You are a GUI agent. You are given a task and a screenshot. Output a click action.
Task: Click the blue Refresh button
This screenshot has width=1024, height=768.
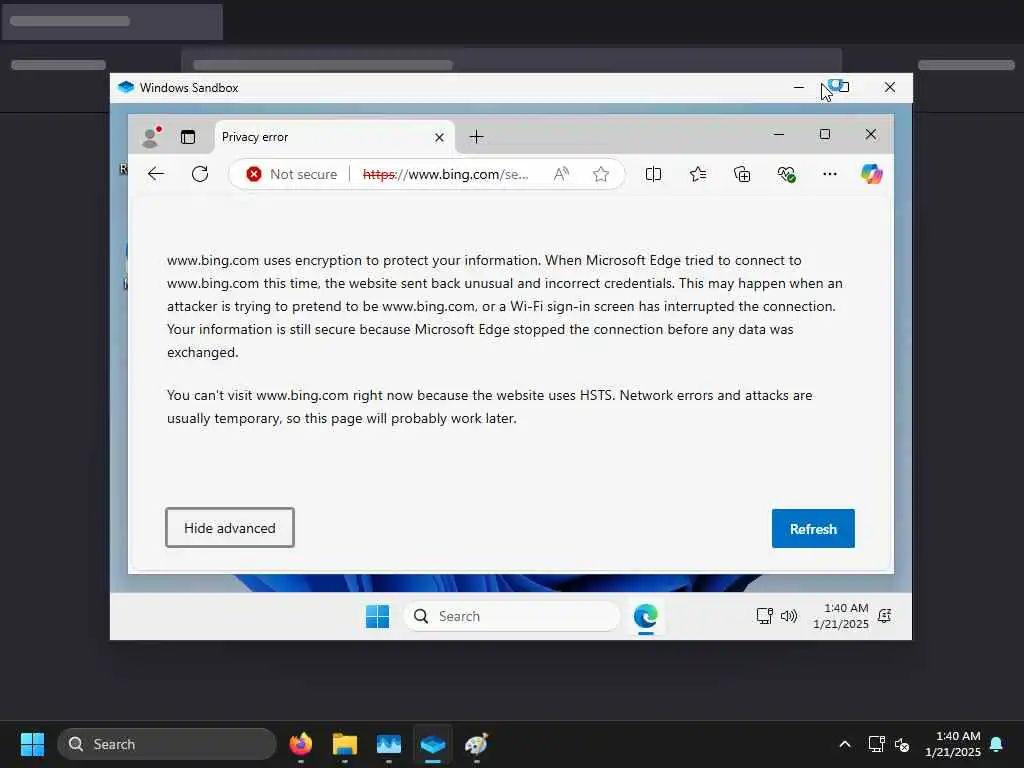(x=813, y=528)
